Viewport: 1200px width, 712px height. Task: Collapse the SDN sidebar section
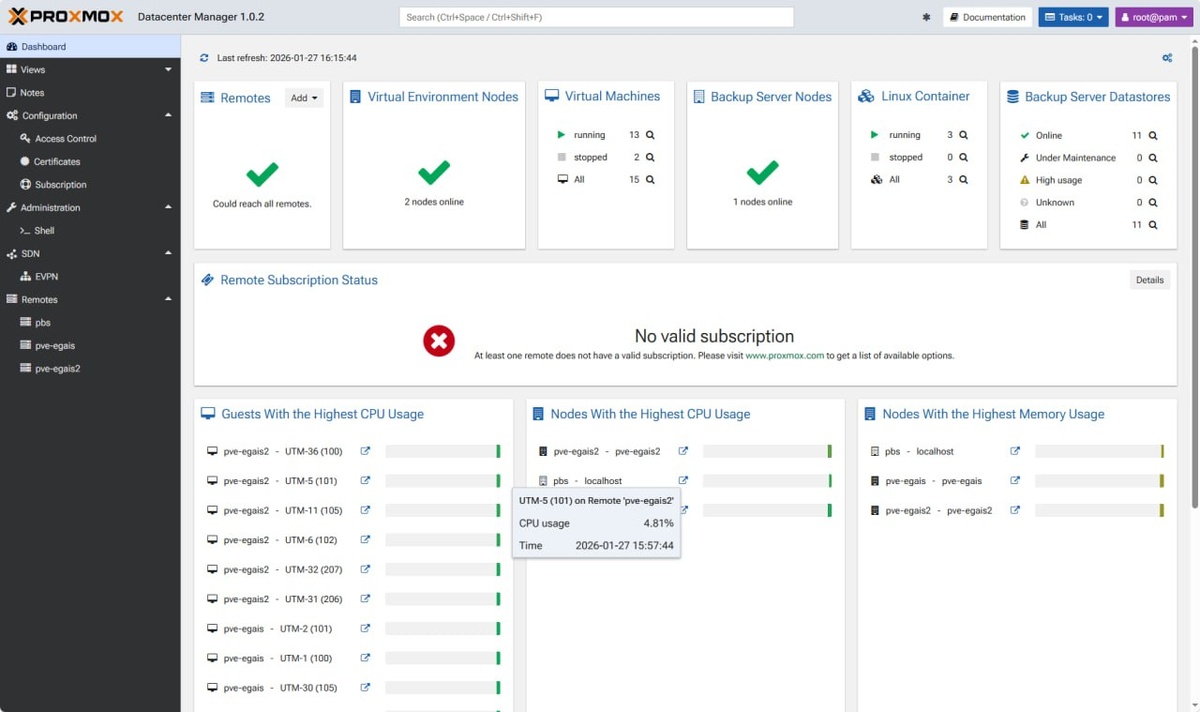(168, 254)
